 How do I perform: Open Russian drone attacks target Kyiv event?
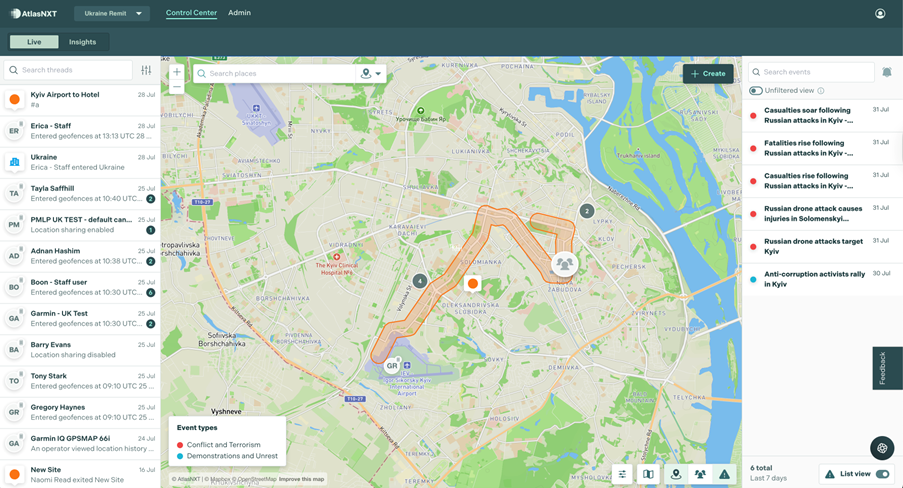(x=822, y=247)
